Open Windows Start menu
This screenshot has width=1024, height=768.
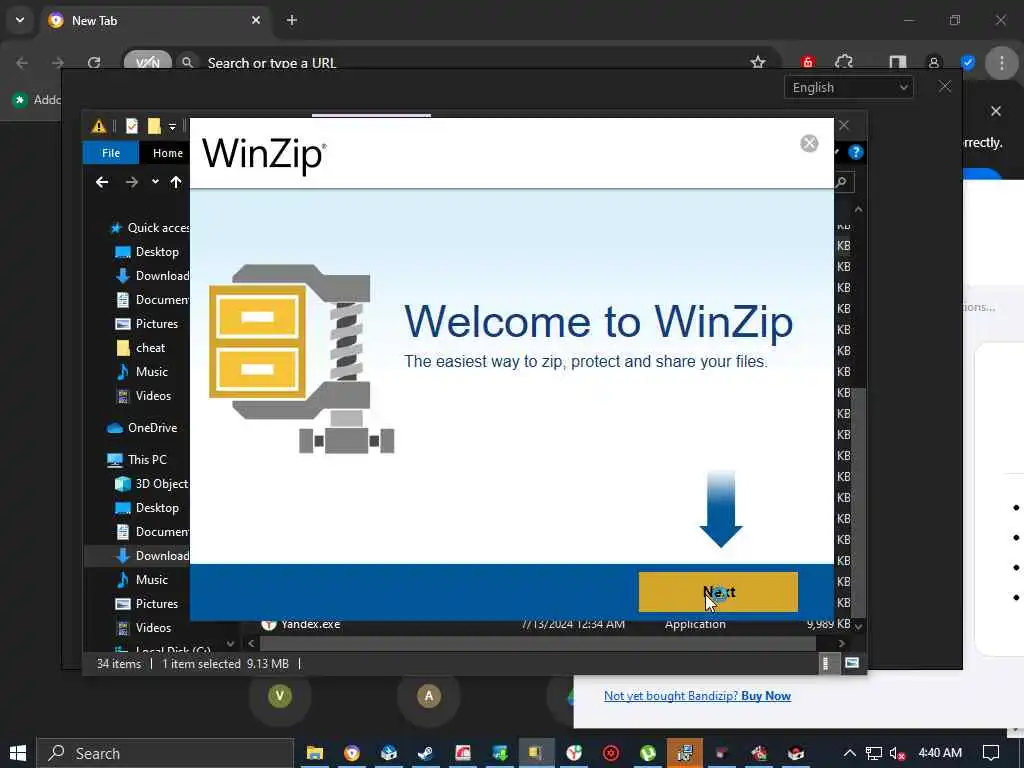(18, 753)
